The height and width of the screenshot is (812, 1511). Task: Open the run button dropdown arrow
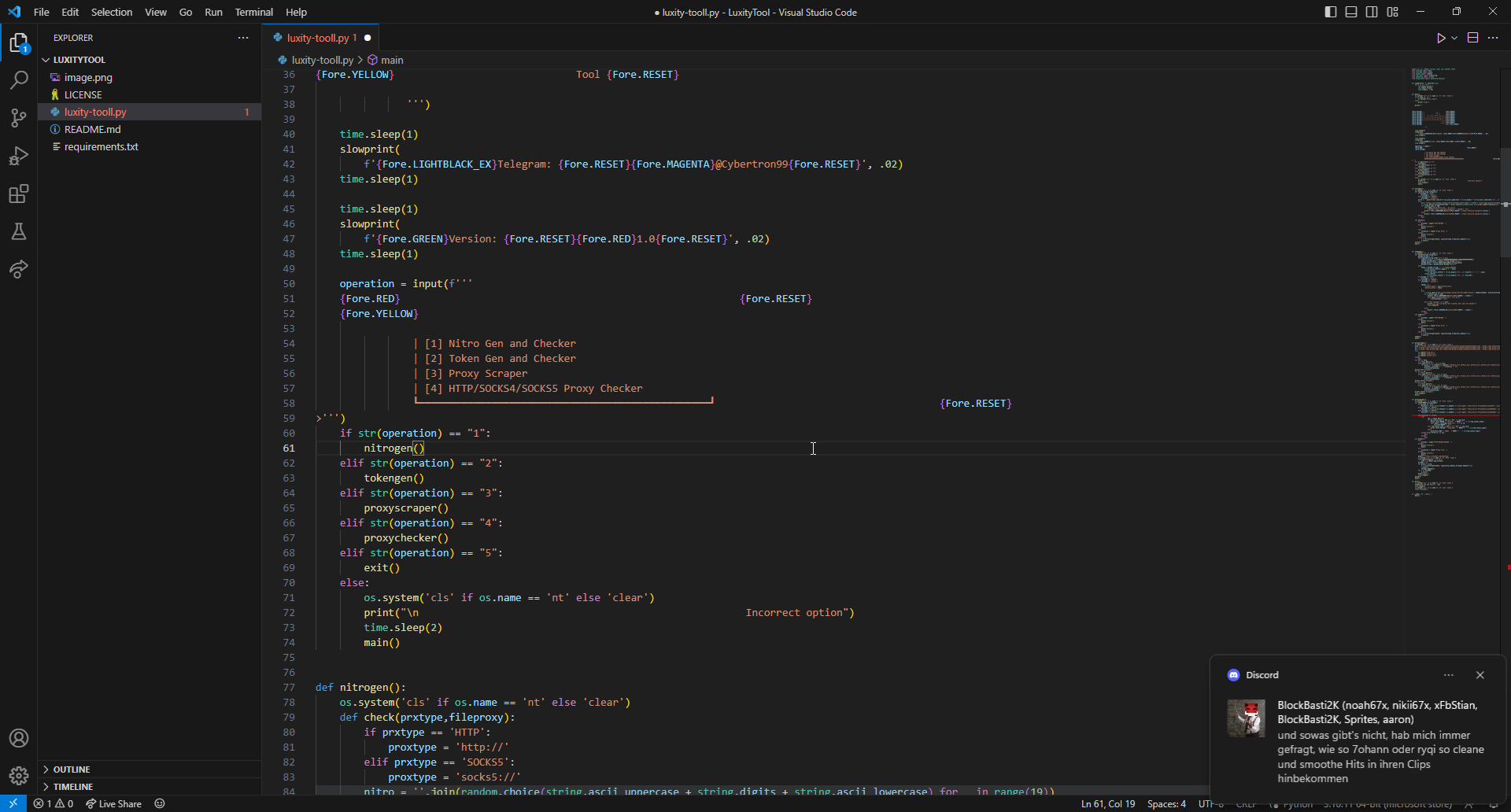tap(1454, 38)
